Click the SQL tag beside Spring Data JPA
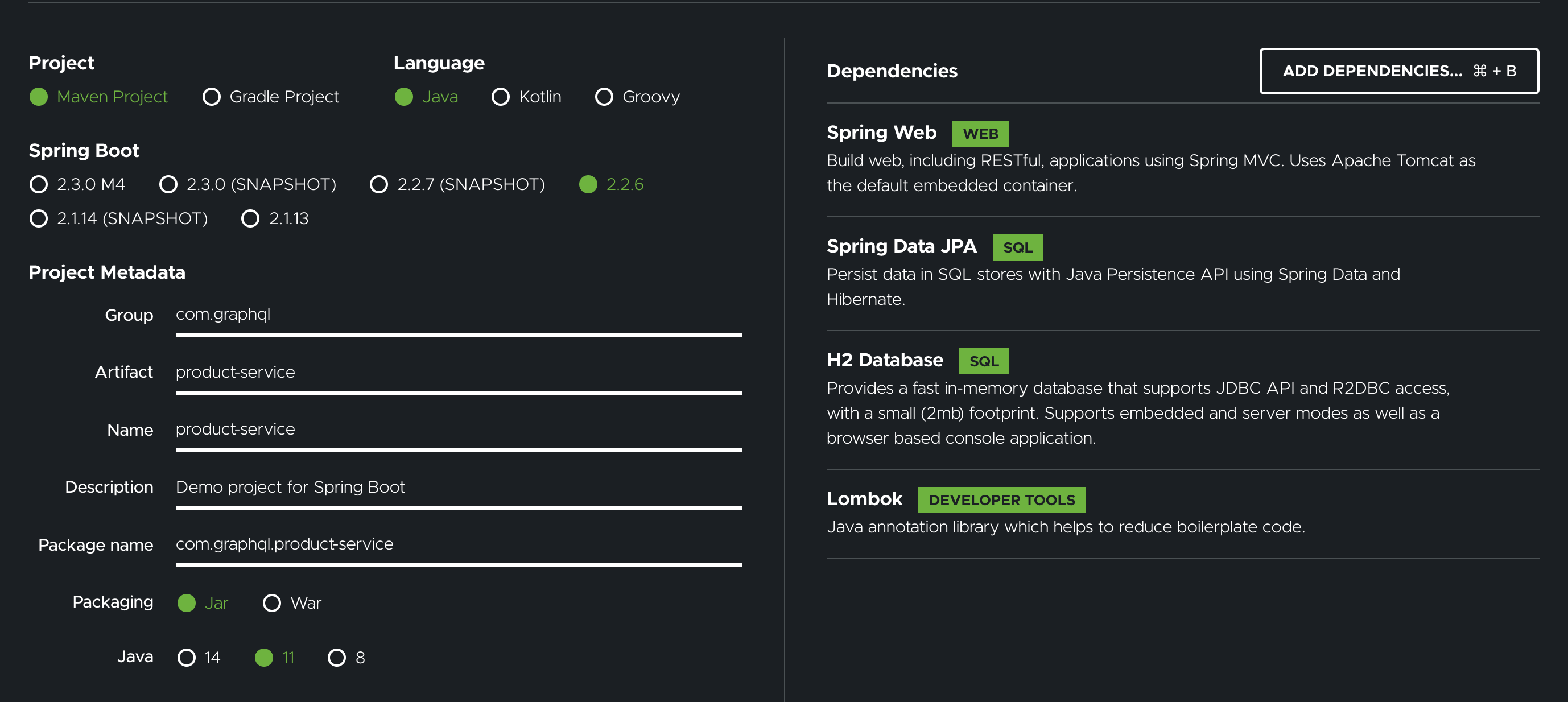 (1017, 247)
